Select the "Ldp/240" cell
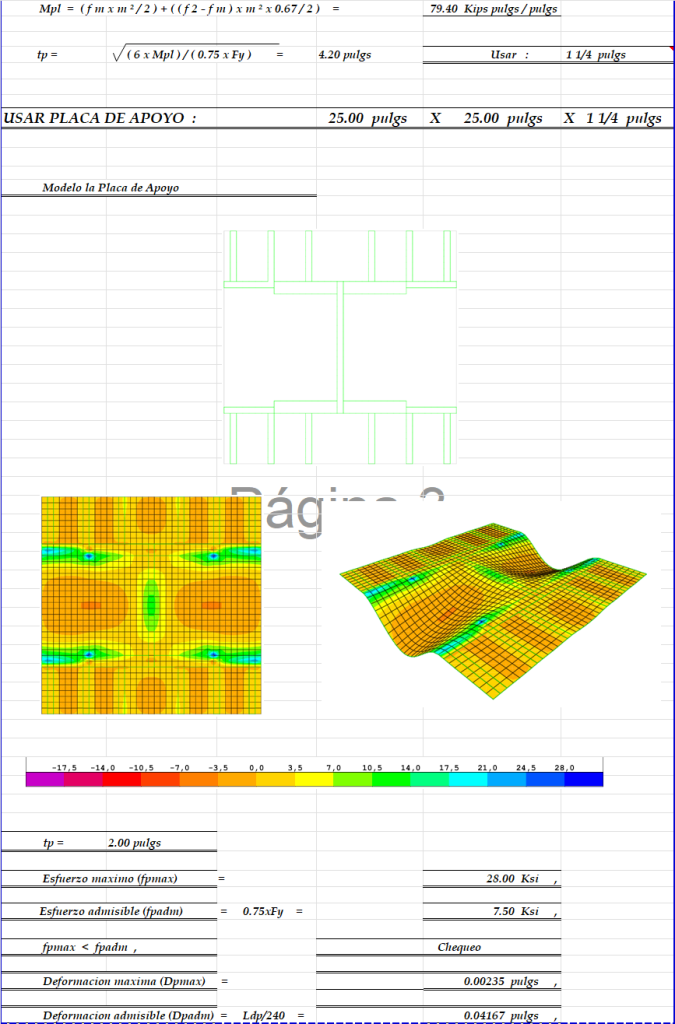This screenshot has height=1024, width=675. coord(264,1016)
